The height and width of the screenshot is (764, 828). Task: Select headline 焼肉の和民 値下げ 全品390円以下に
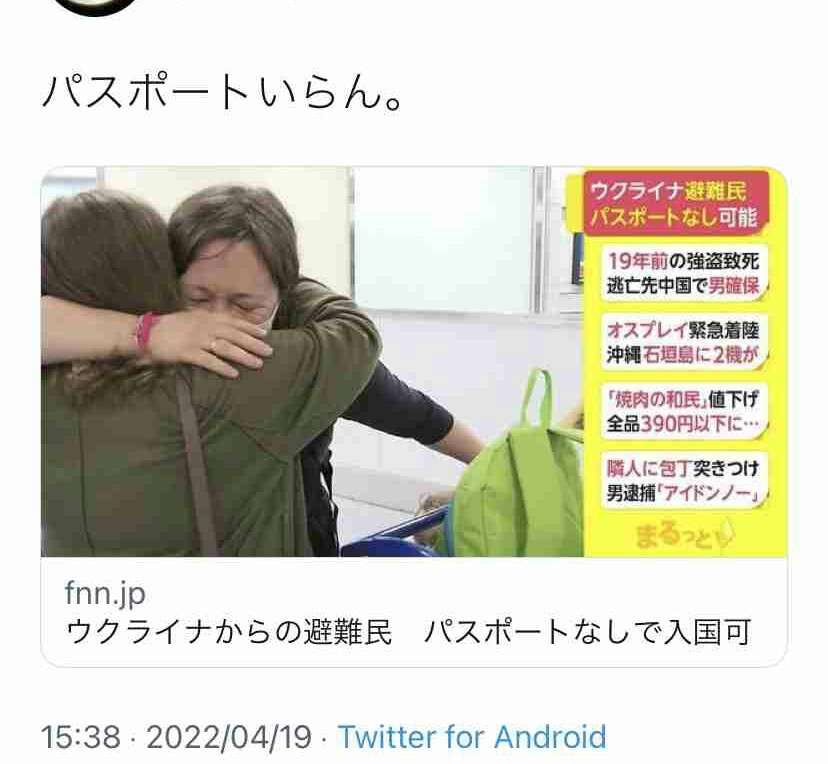tap(684, 412)
